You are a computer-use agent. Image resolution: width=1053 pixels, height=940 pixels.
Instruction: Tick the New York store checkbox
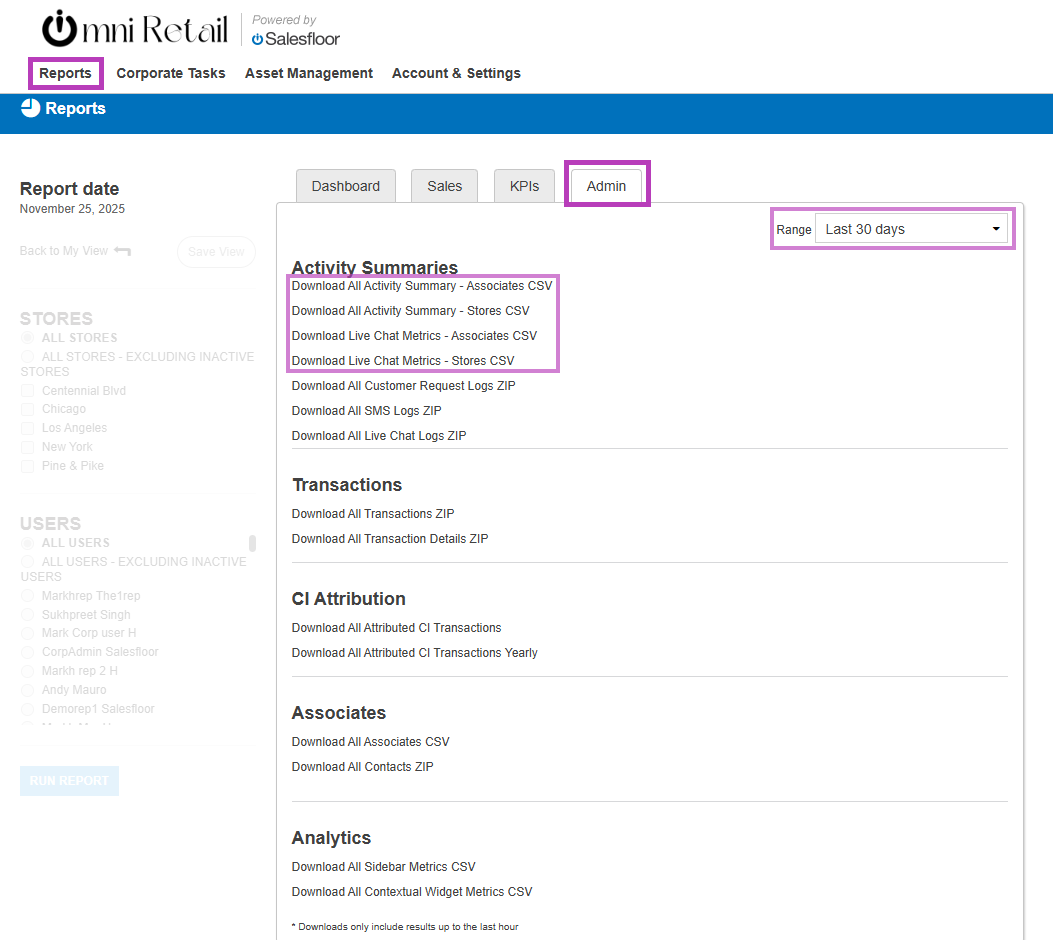click(x=28, y=447)
